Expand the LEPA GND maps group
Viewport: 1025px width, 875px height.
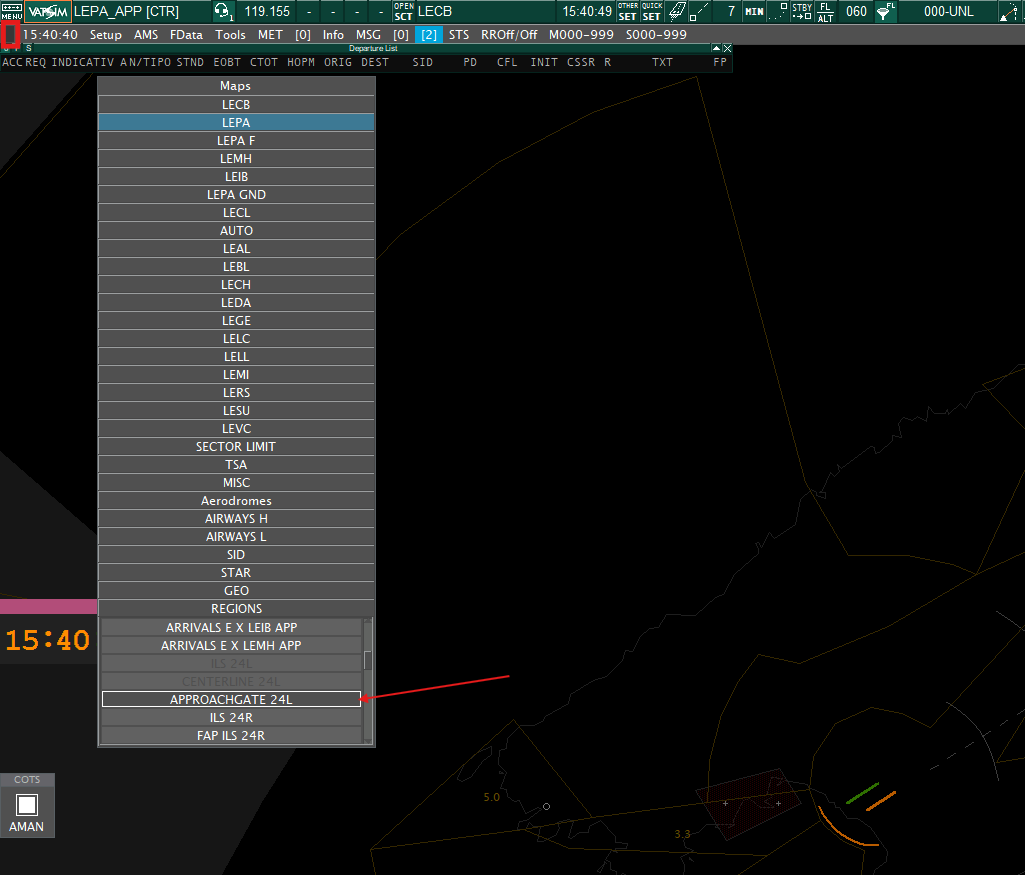click(x=236, y=195)
